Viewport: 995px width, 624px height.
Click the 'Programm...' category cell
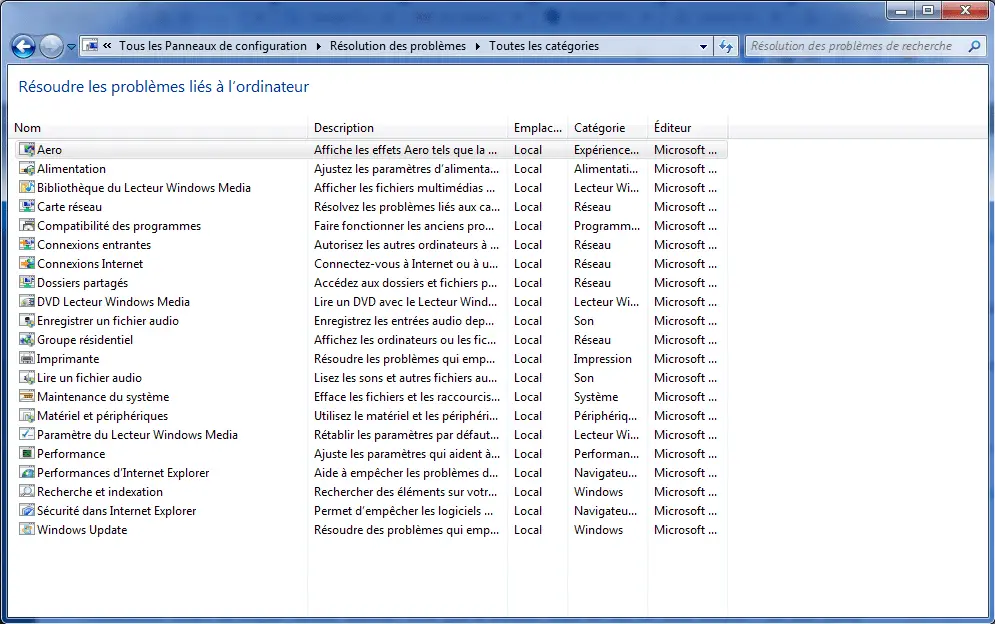pos(607,226)
